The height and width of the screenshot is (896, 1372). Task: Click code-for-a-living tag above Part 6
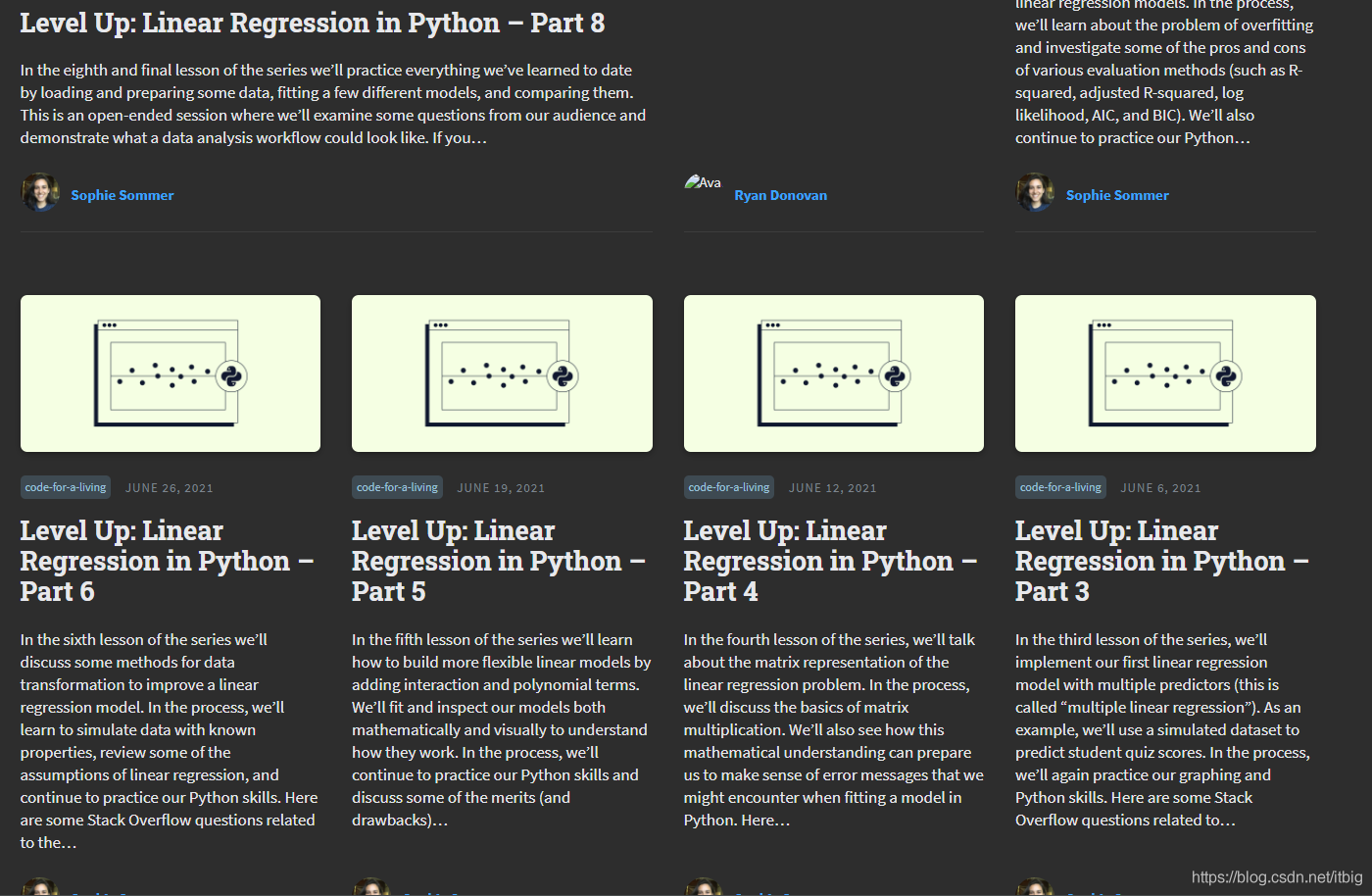click(x=66, y=487)
